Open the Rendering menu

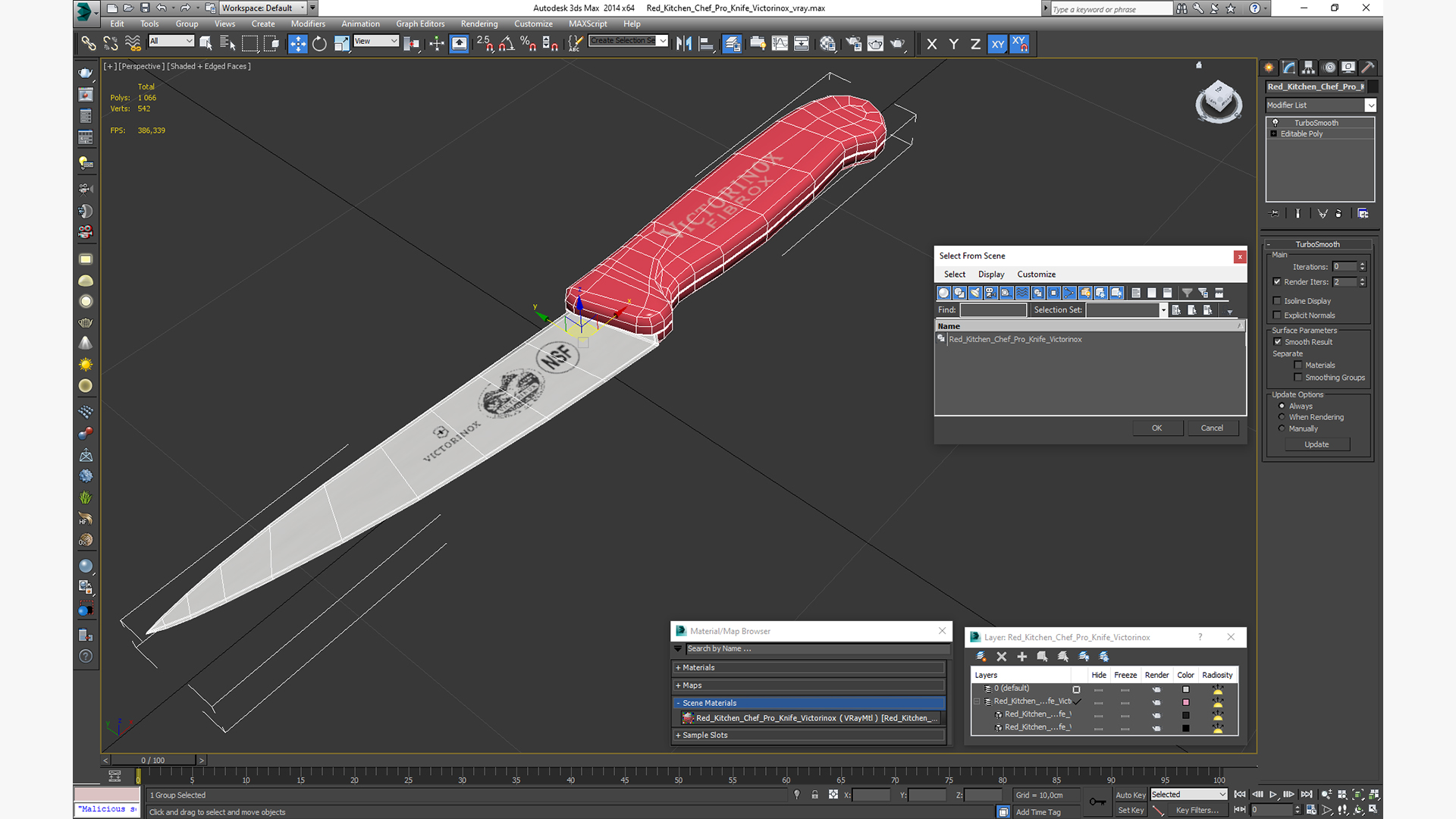pyautogui.click(x=479, y=24)
